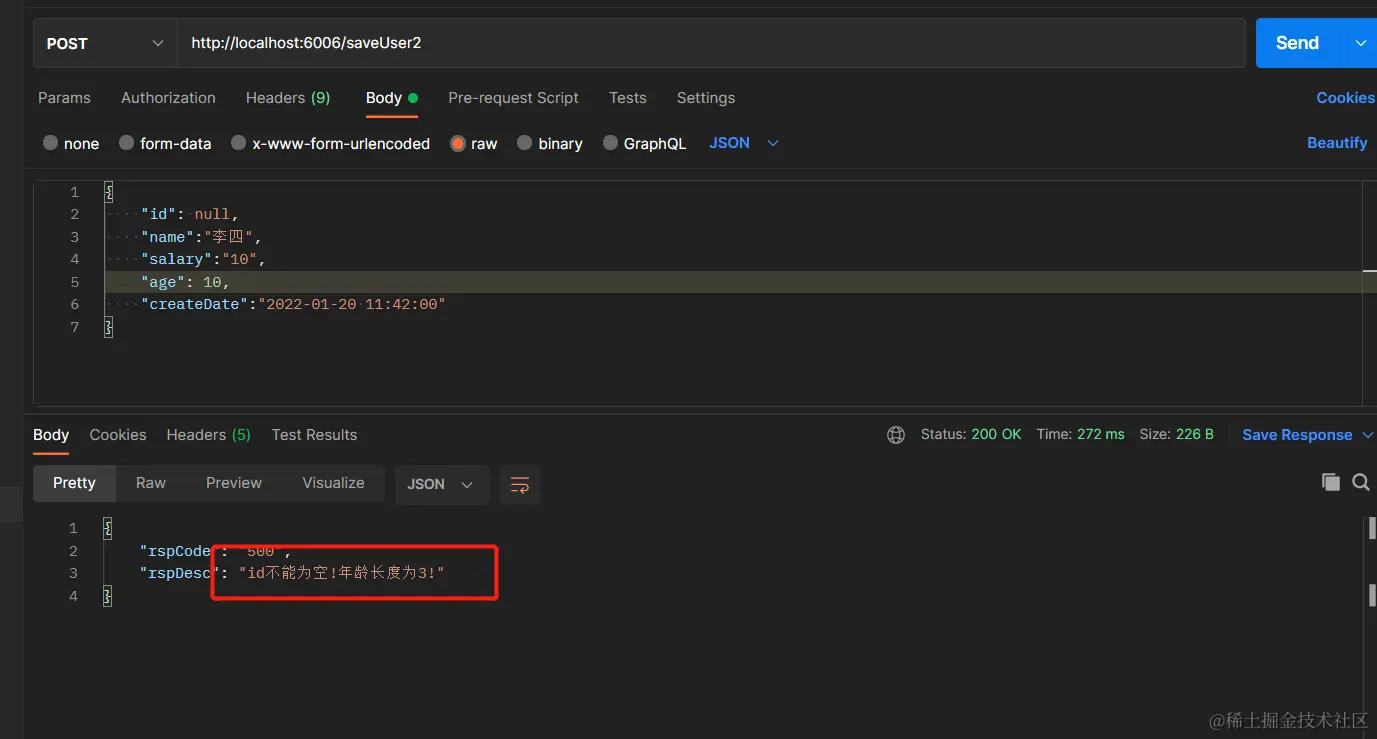Switch to the Visualize response view
The width and height of the screenshot is (1377, 739).
pyautogui.click(x=333, y=483)
